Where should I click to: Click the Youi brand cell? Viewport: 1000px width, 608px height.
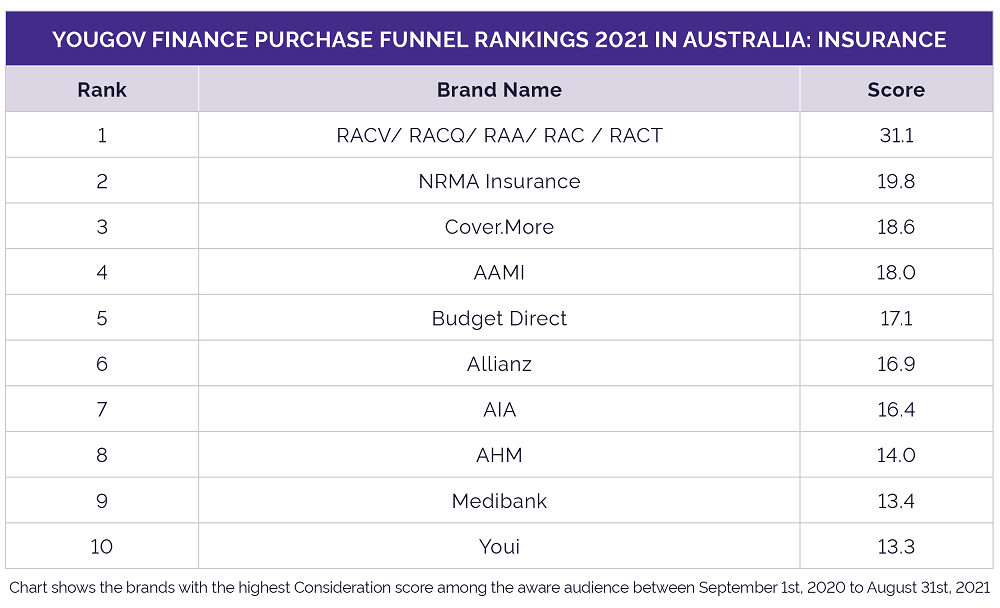(x=499, y=546)
